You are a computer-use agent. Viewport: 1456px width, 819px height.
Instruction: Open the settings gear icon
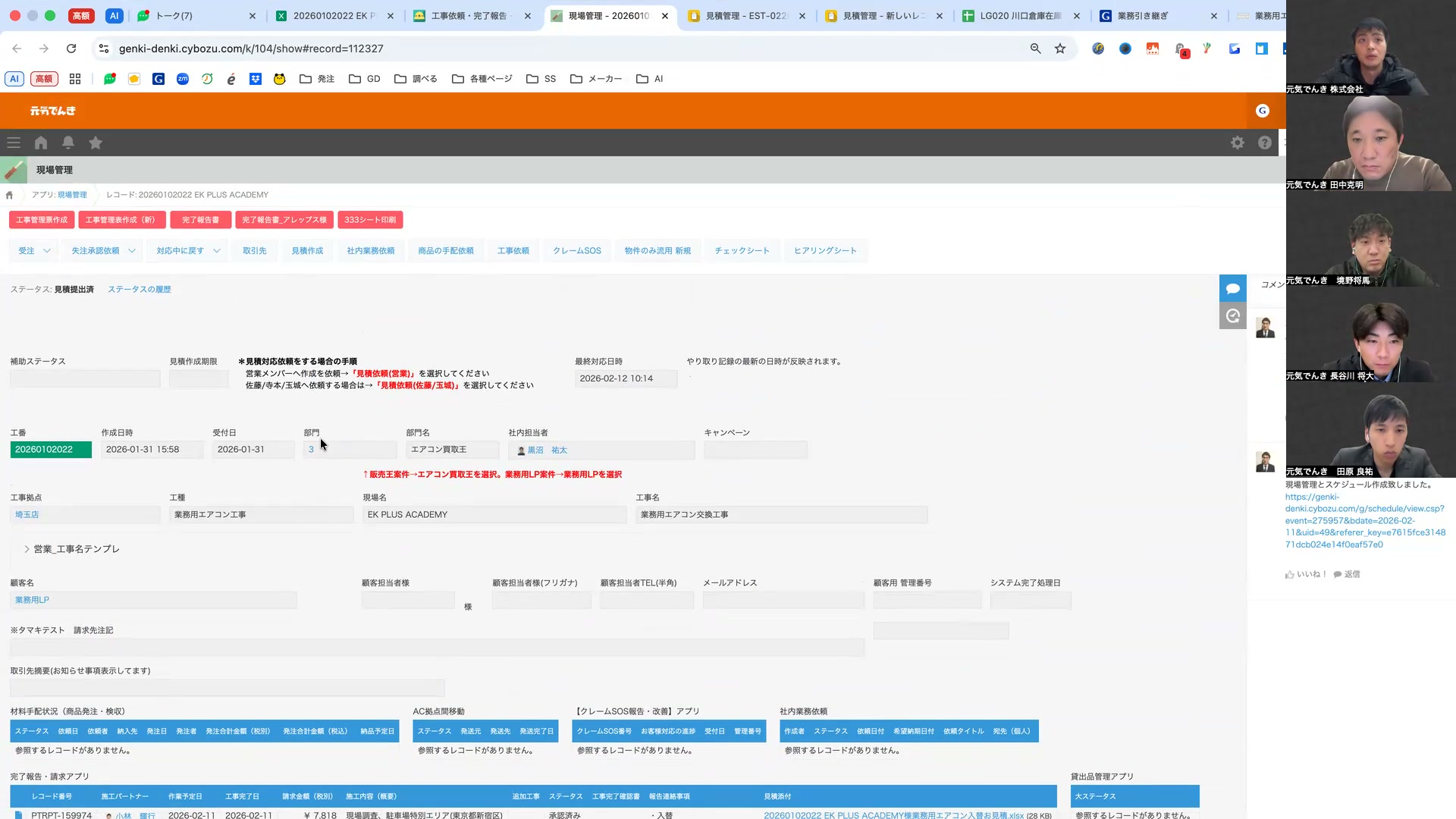click(x=1238, y=143)
